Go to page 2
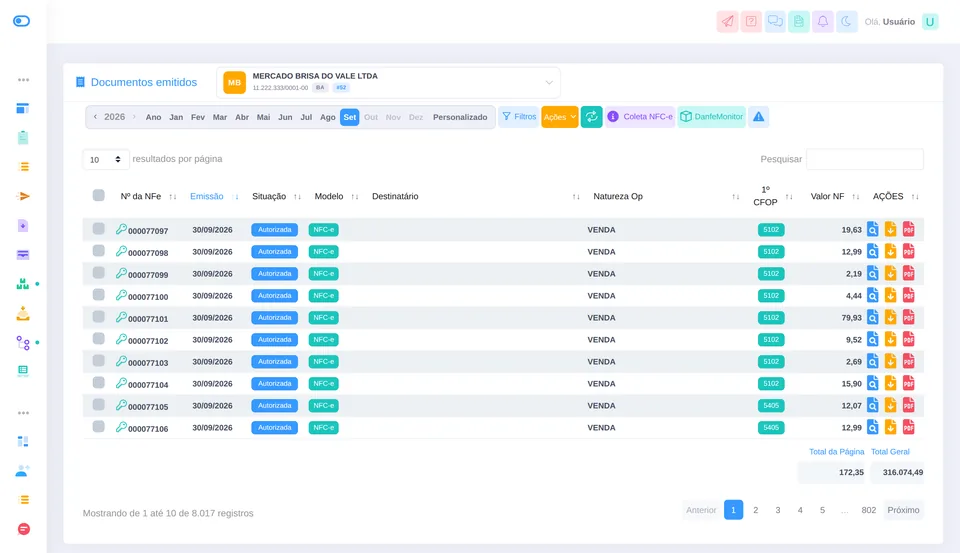 coord(756,510)
